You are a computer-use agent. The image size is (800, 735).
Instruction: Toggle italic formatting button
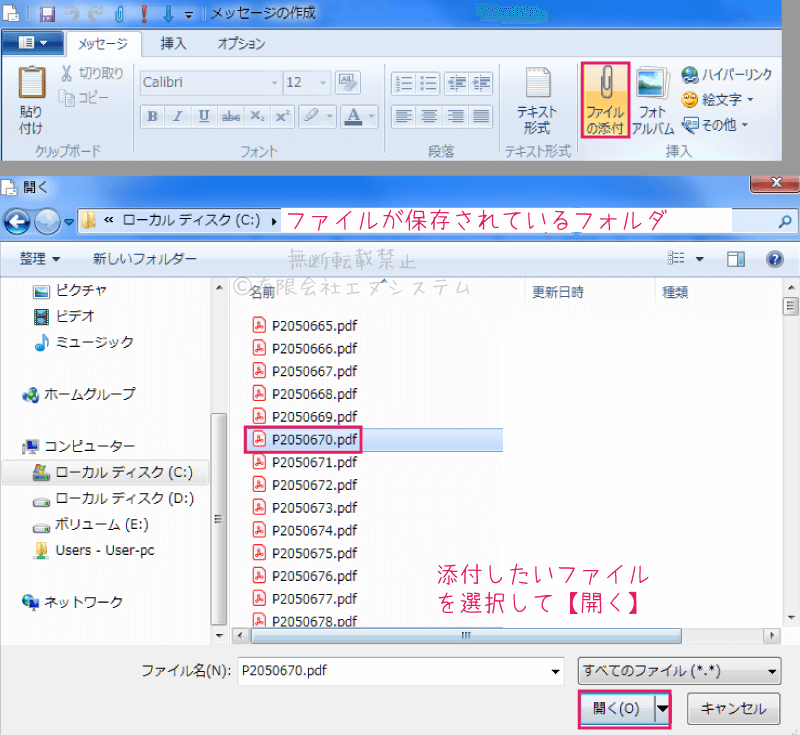(x=178, y=117)
